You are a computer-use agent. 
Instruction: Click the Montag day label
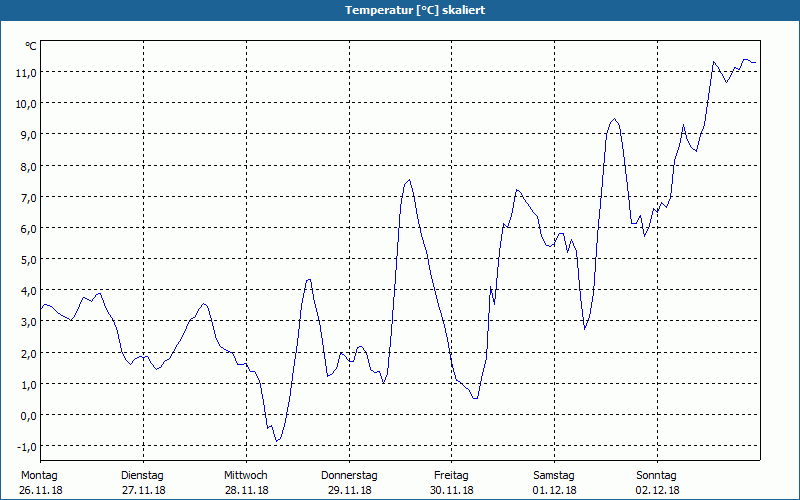(x=39, y=476)
